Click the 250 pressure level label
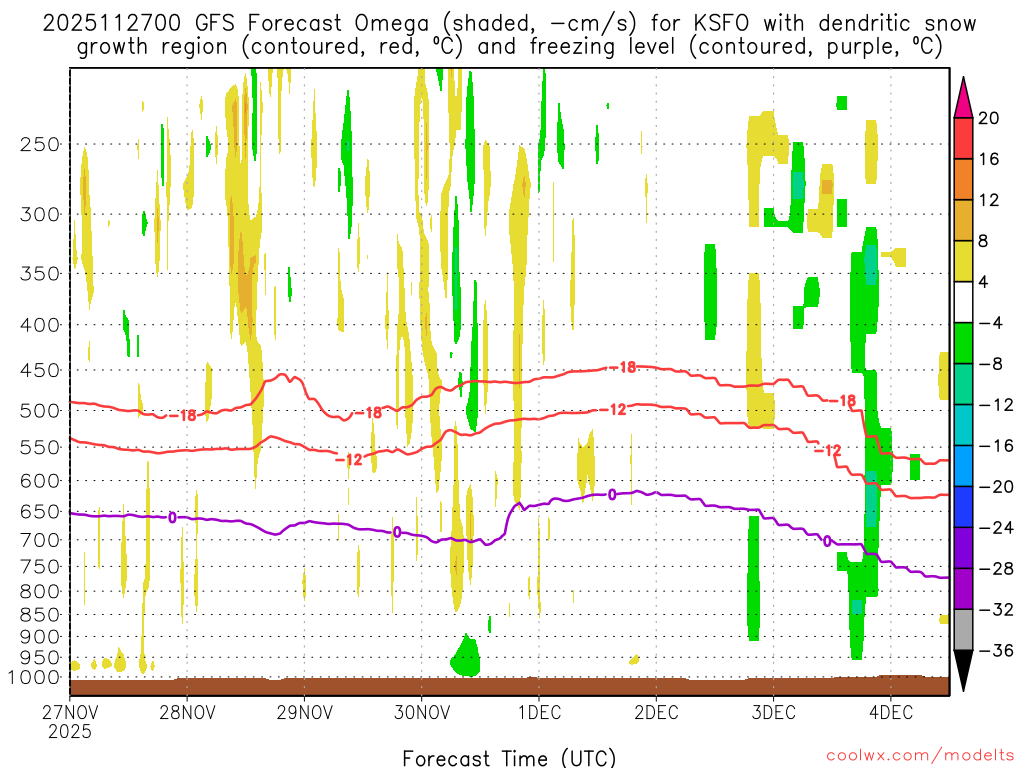This screenshot has width=1024, height=768. pos(40,144)
